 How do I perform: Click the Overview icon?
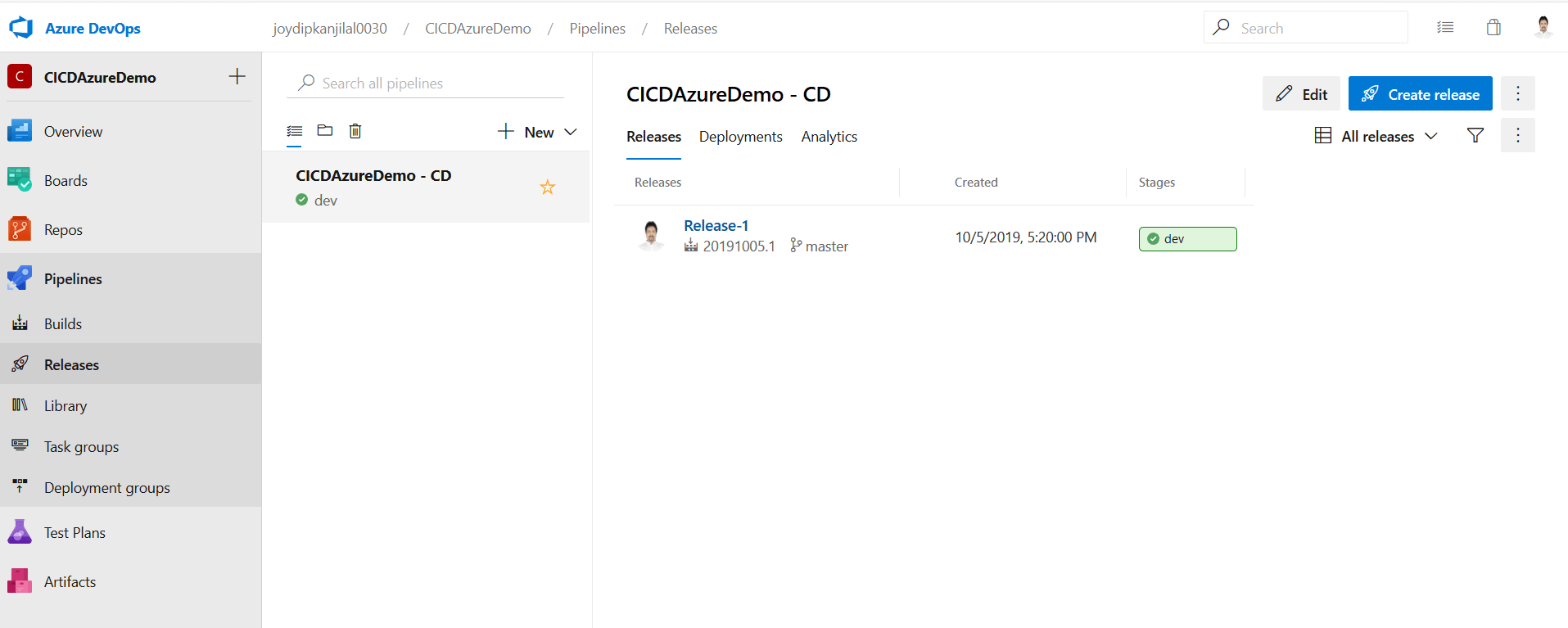click(20, 131)
